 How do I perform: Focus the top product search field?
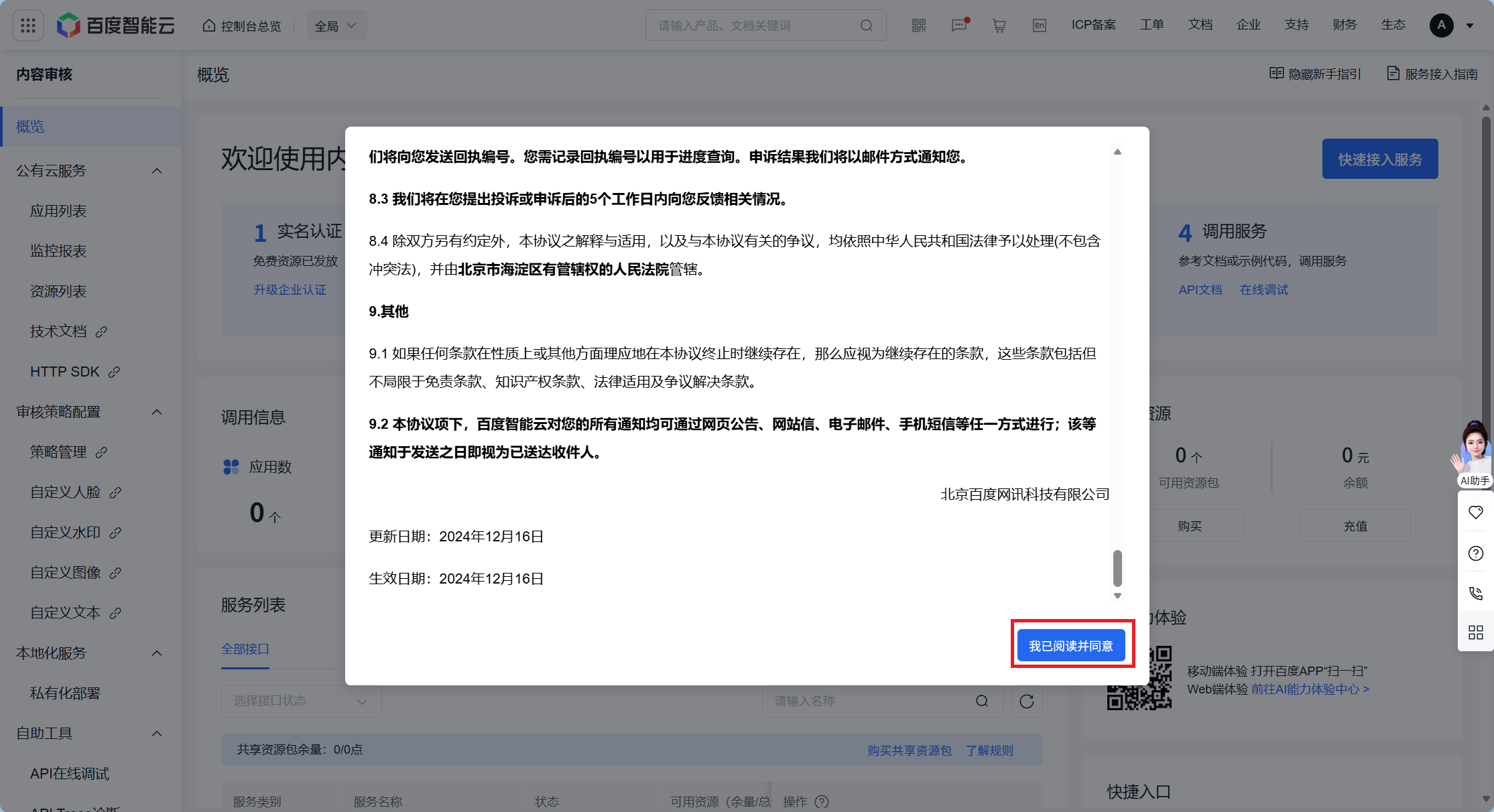click(x=765, y=25)
